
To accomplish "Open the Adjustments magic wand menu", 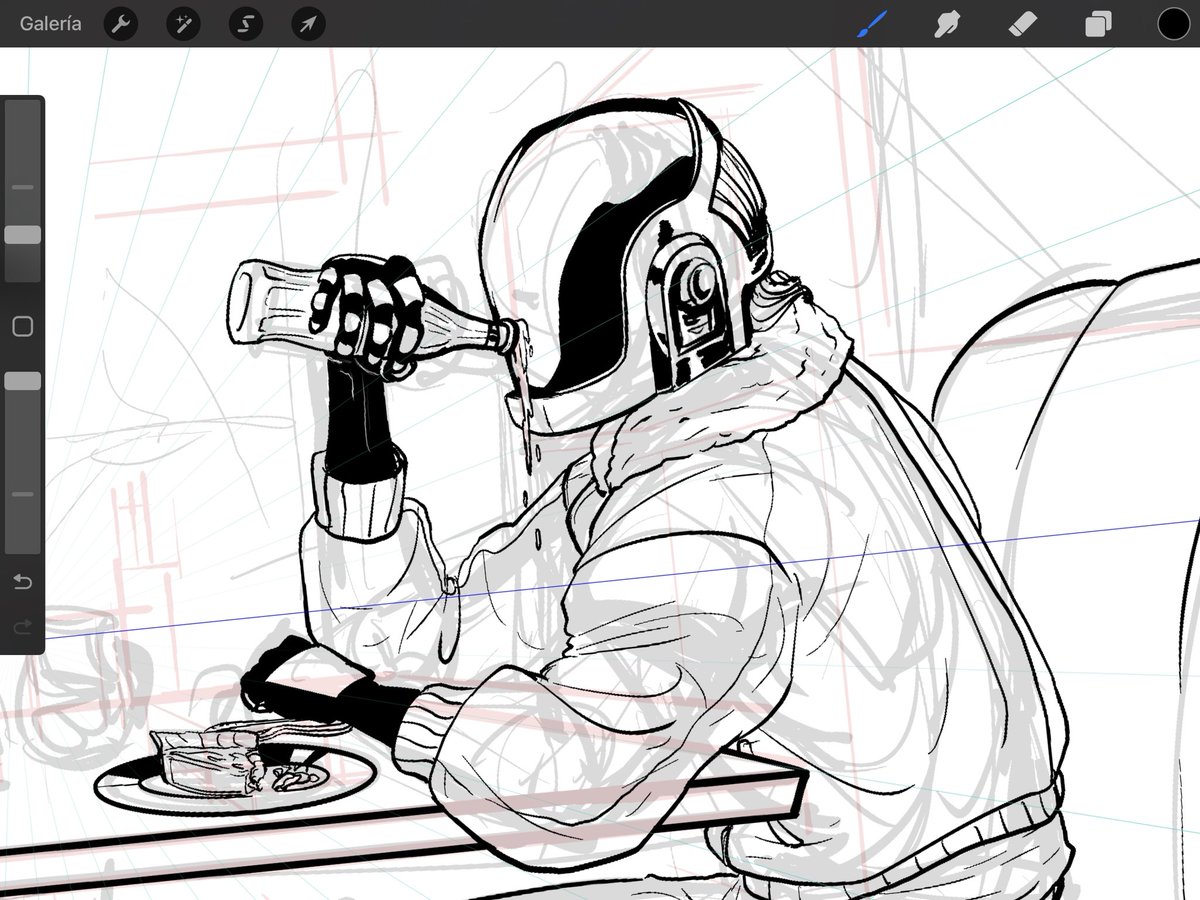I will pos(183,23).
